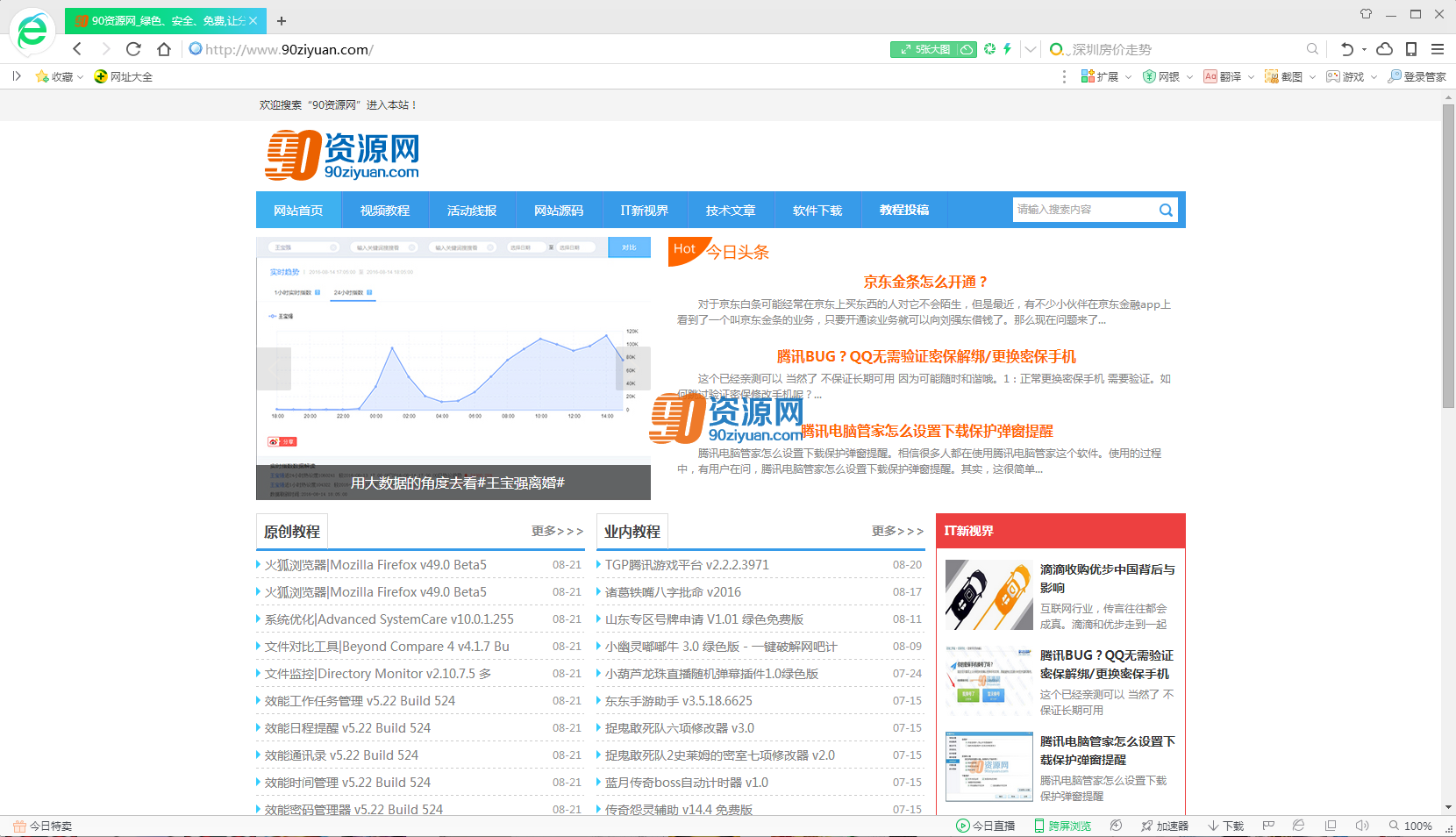Toggle the split window icon in status bar
The height and width of the screenshot is (837, 1456).
1331,826
